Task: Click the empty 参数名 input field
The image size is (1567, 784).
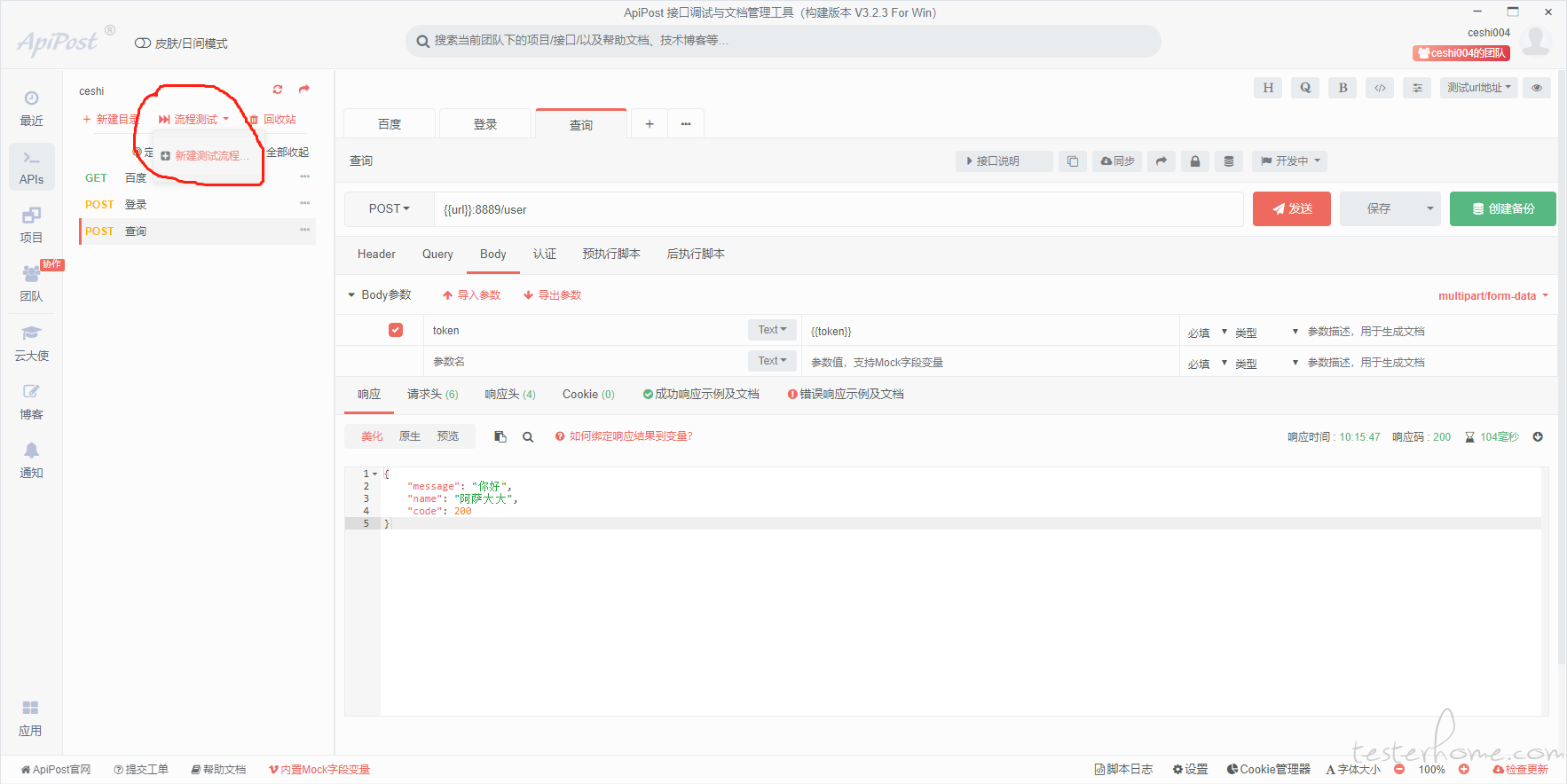Action: click(586, 362)
